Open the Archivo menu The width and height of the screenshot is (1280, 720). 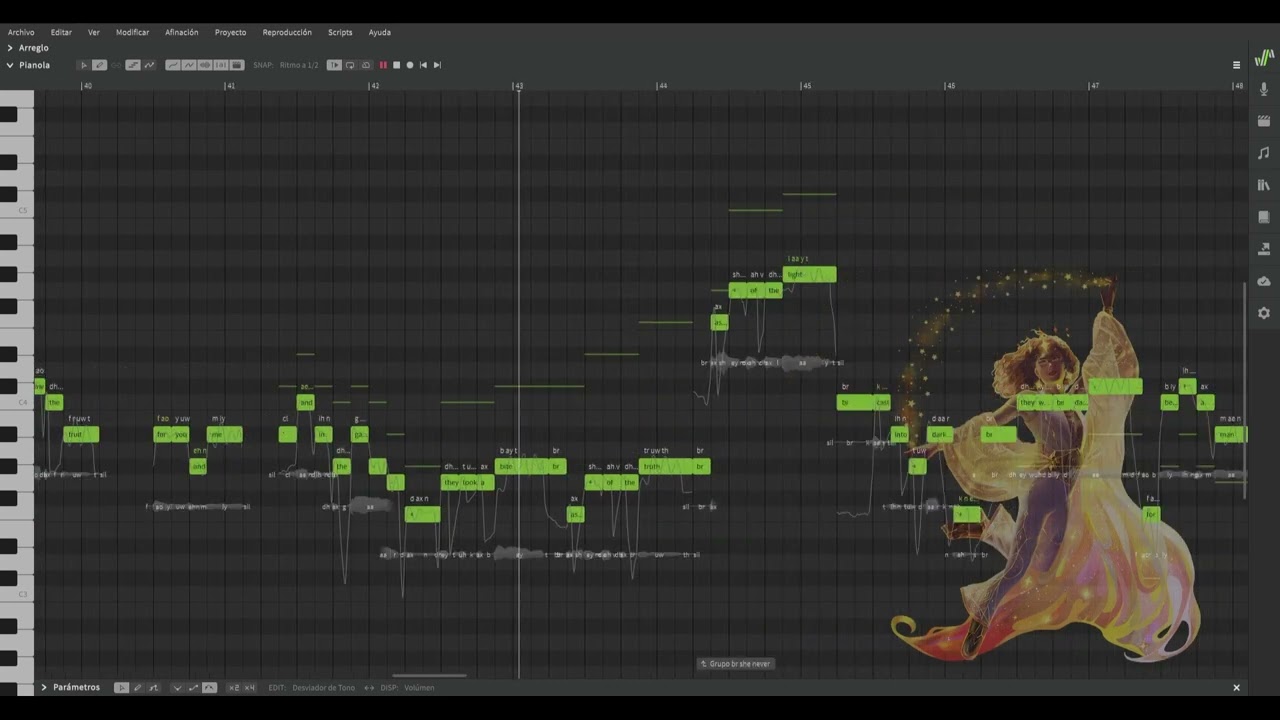[21, 32]
